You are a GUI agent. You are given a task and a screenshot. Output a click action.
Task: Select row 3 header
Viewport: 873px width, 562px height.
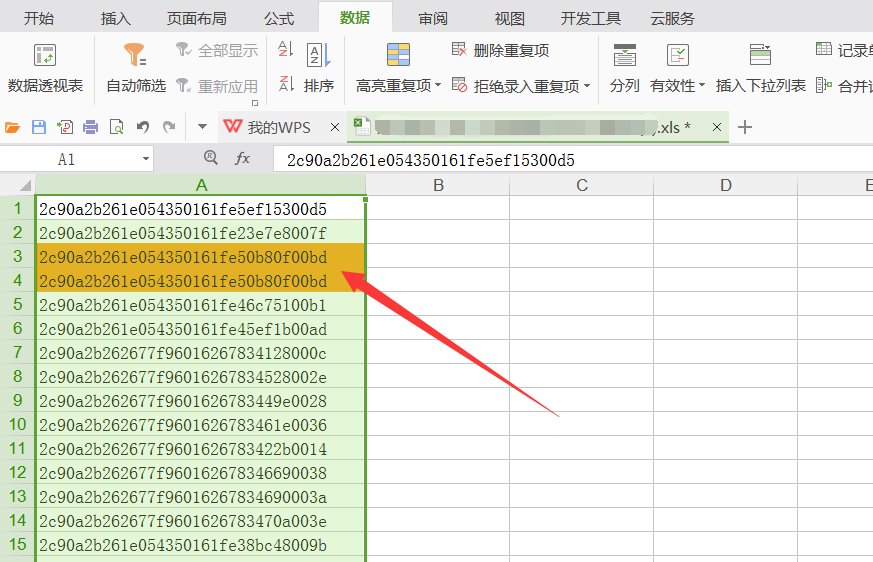pyautogui.click(x=18, y=256)
